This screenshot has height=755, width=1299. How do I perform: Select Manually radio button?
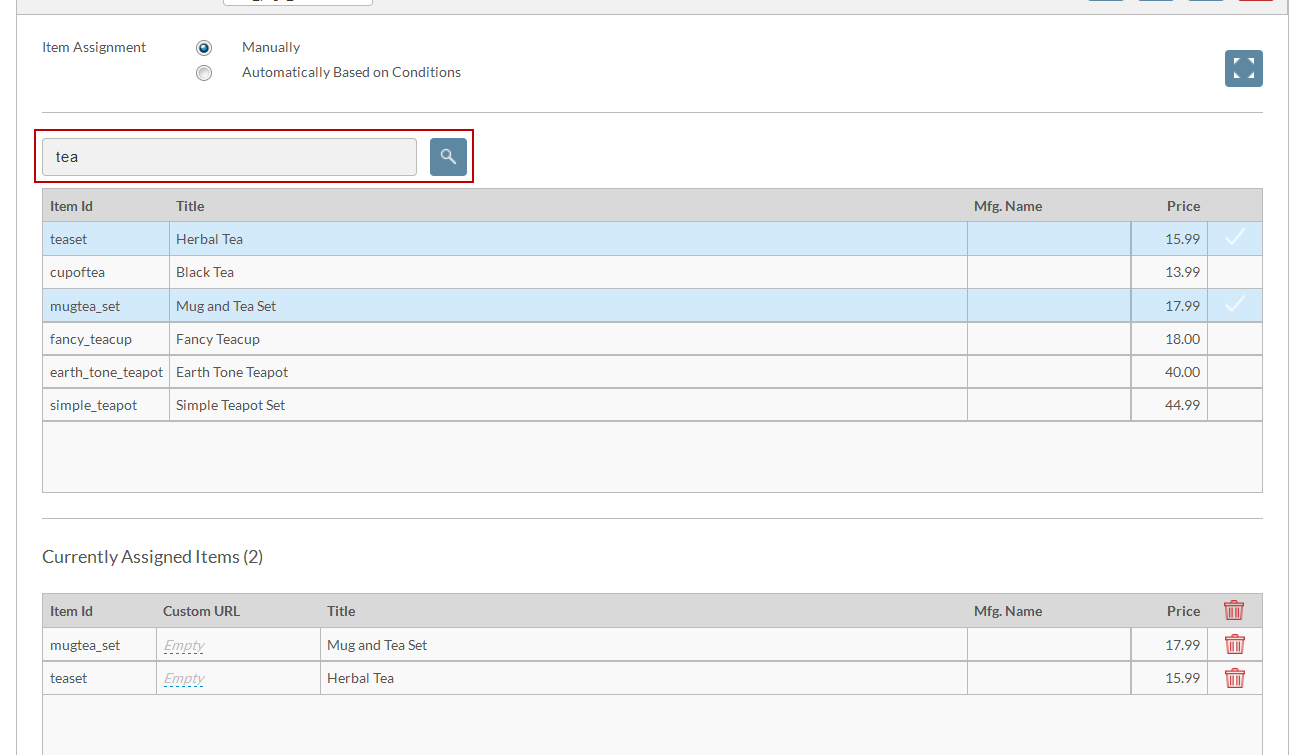[204, 48]
